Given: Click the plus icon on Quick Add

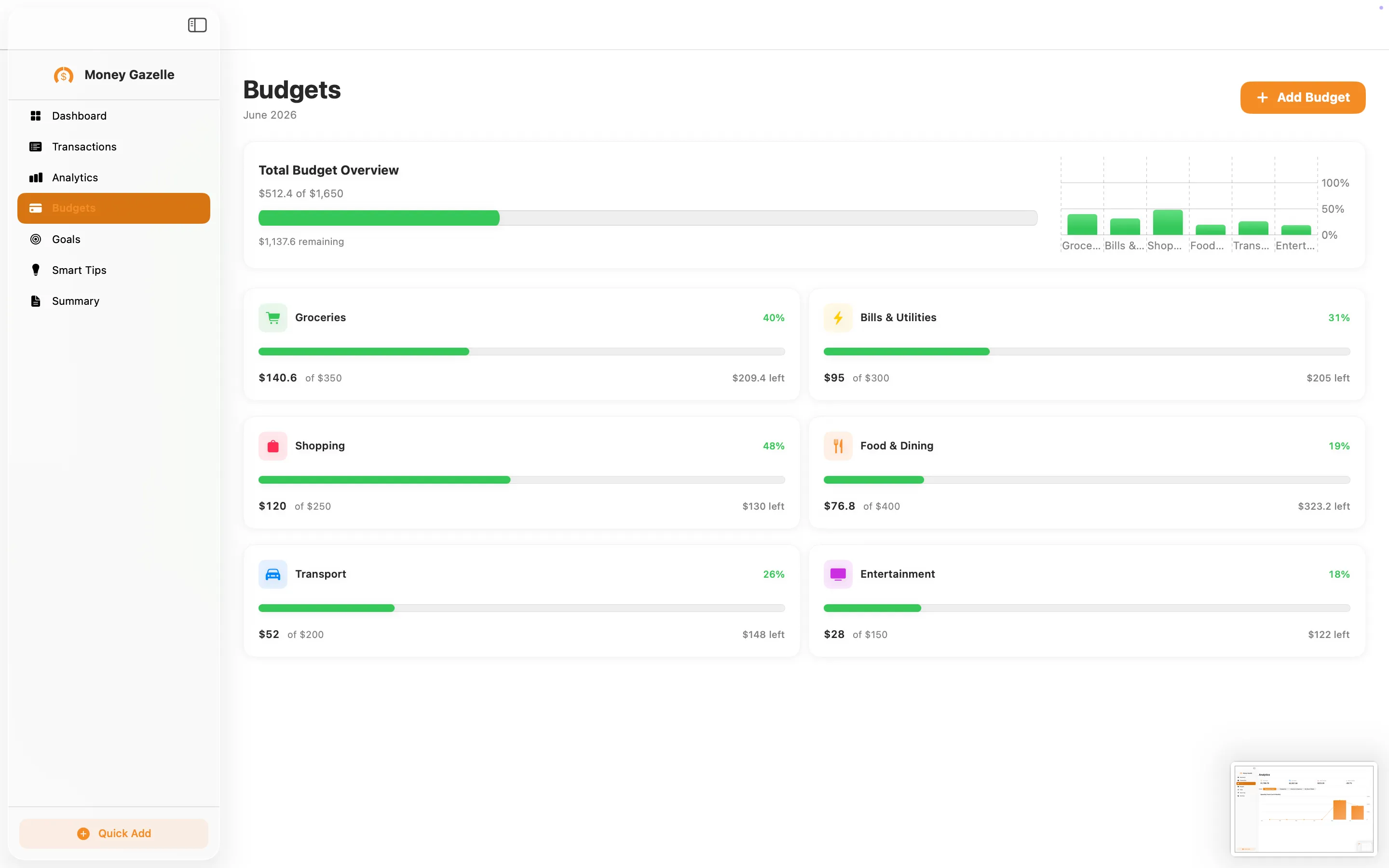Looking at the screenshot, I should pyautogui.click(x=83, y=834).
